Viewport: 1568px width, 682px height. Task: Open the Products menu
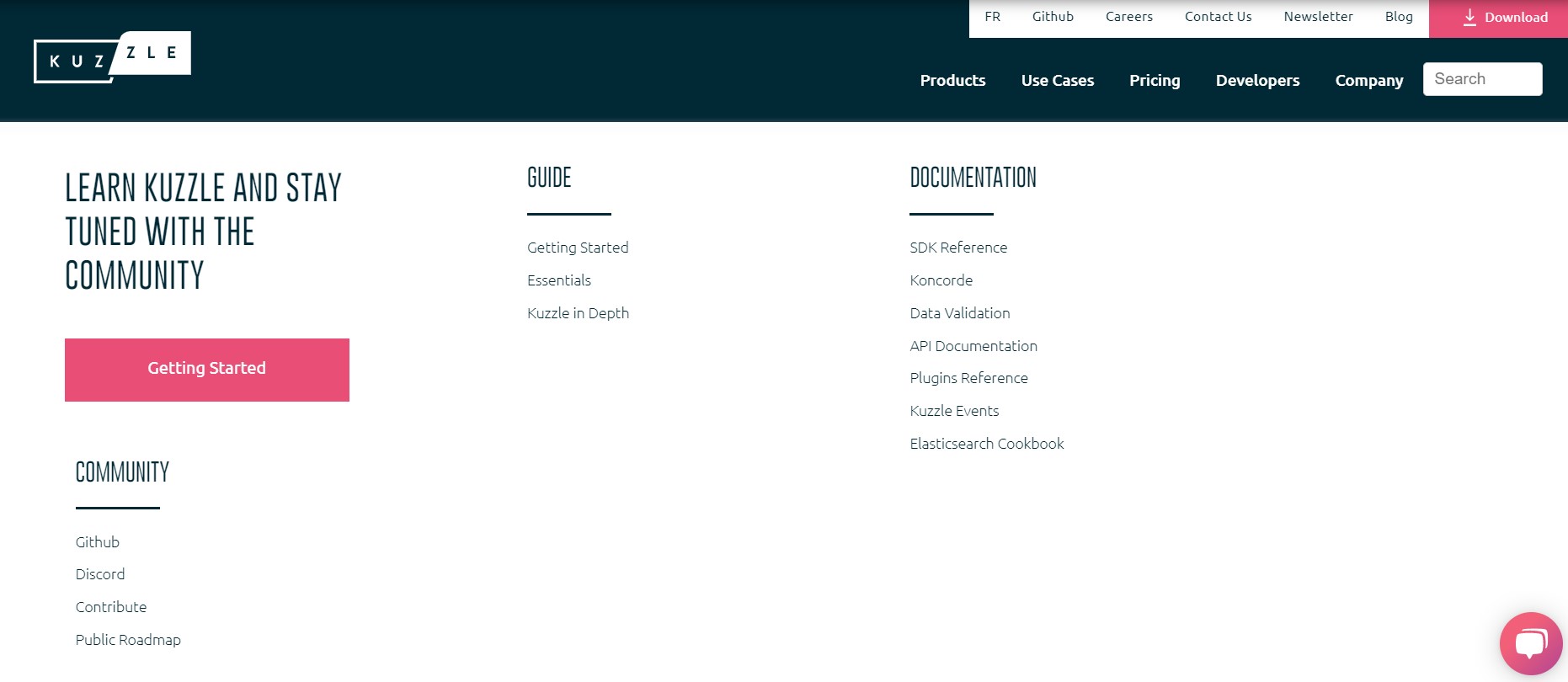click(x=952, y=81)
